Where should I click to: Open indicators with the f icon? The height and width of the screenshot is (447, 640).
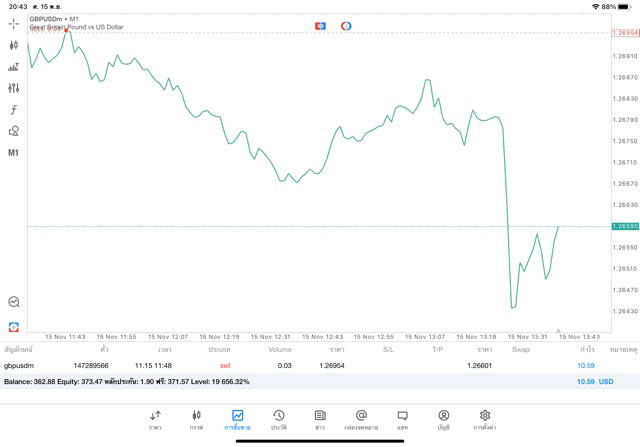(14, 109)
